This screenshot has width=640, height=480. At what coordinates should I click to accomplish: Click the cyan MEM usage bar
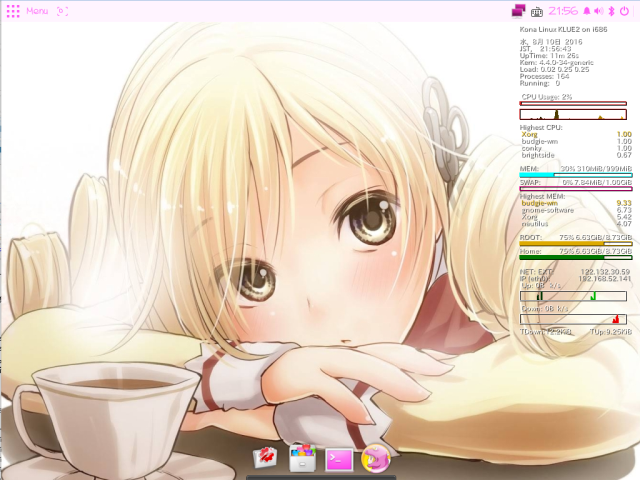tap(576, 175)
